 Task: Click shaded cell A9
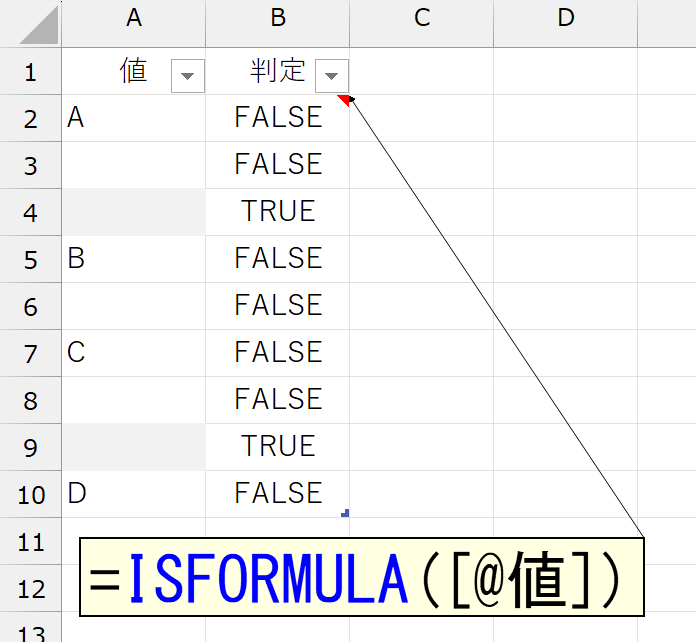pos(134,448)
